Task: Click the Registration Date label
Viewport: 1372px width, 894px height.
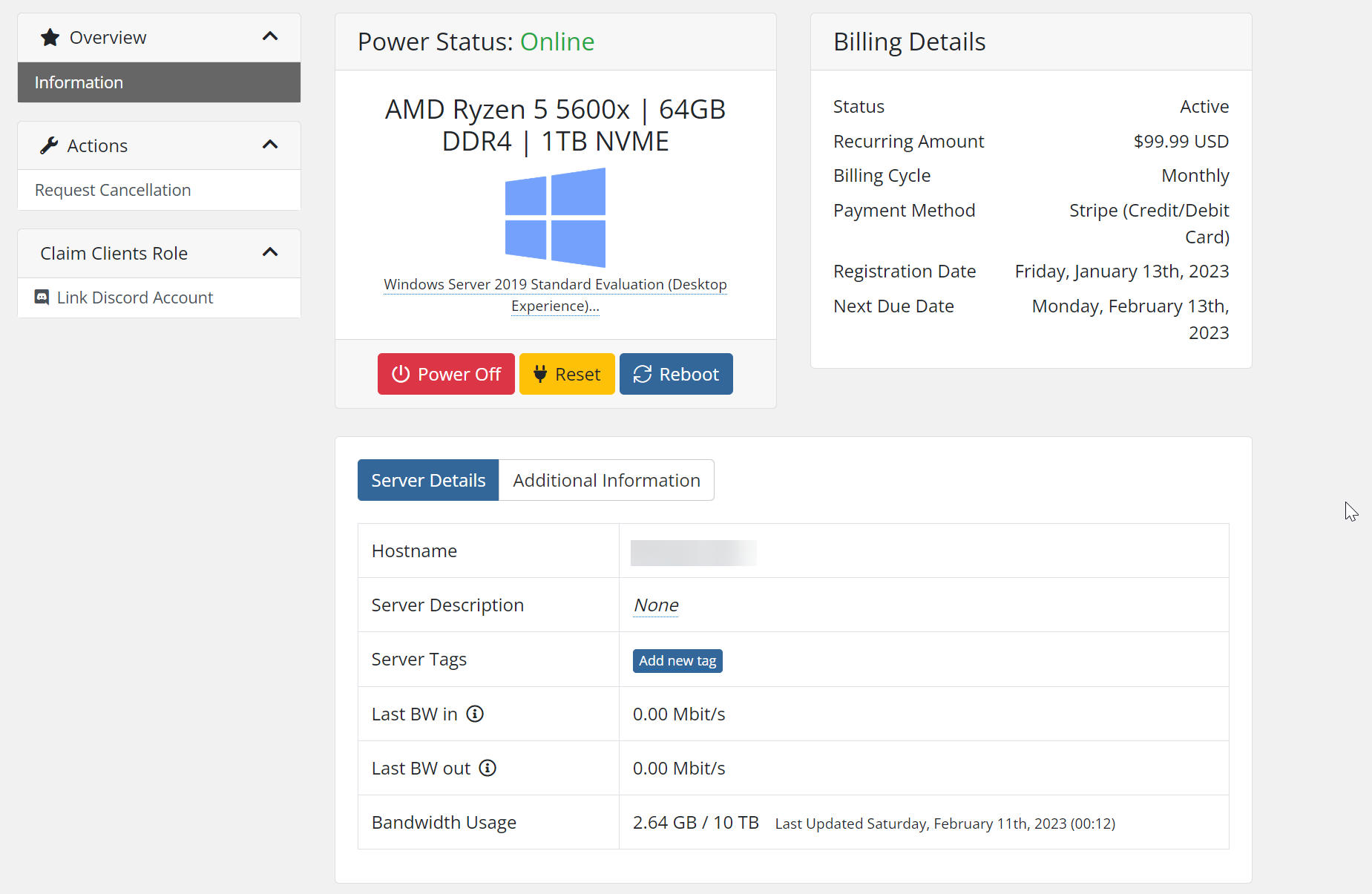Action: coord(904,271)
